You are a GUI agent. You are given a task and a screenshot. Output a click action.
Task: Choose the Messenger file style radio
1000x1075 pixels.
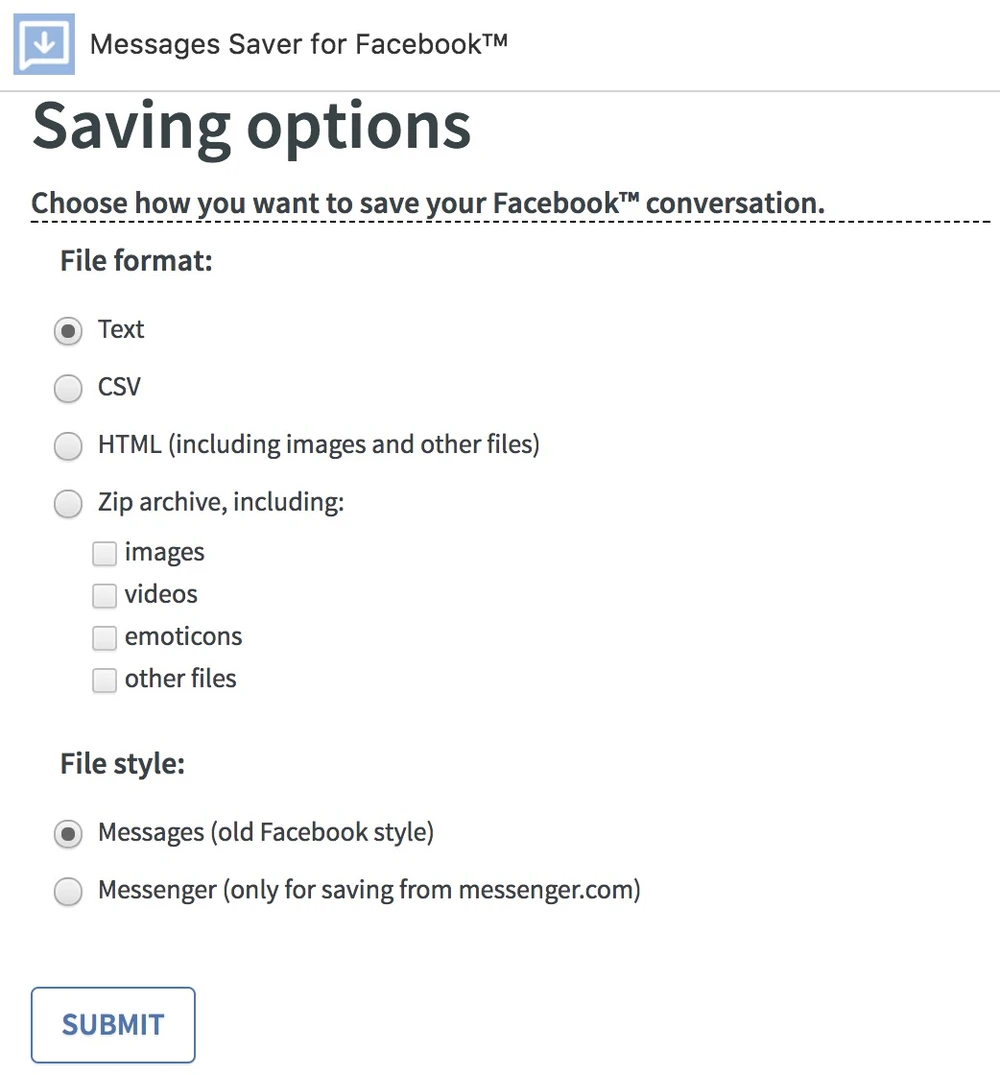[x=68, y=891]
